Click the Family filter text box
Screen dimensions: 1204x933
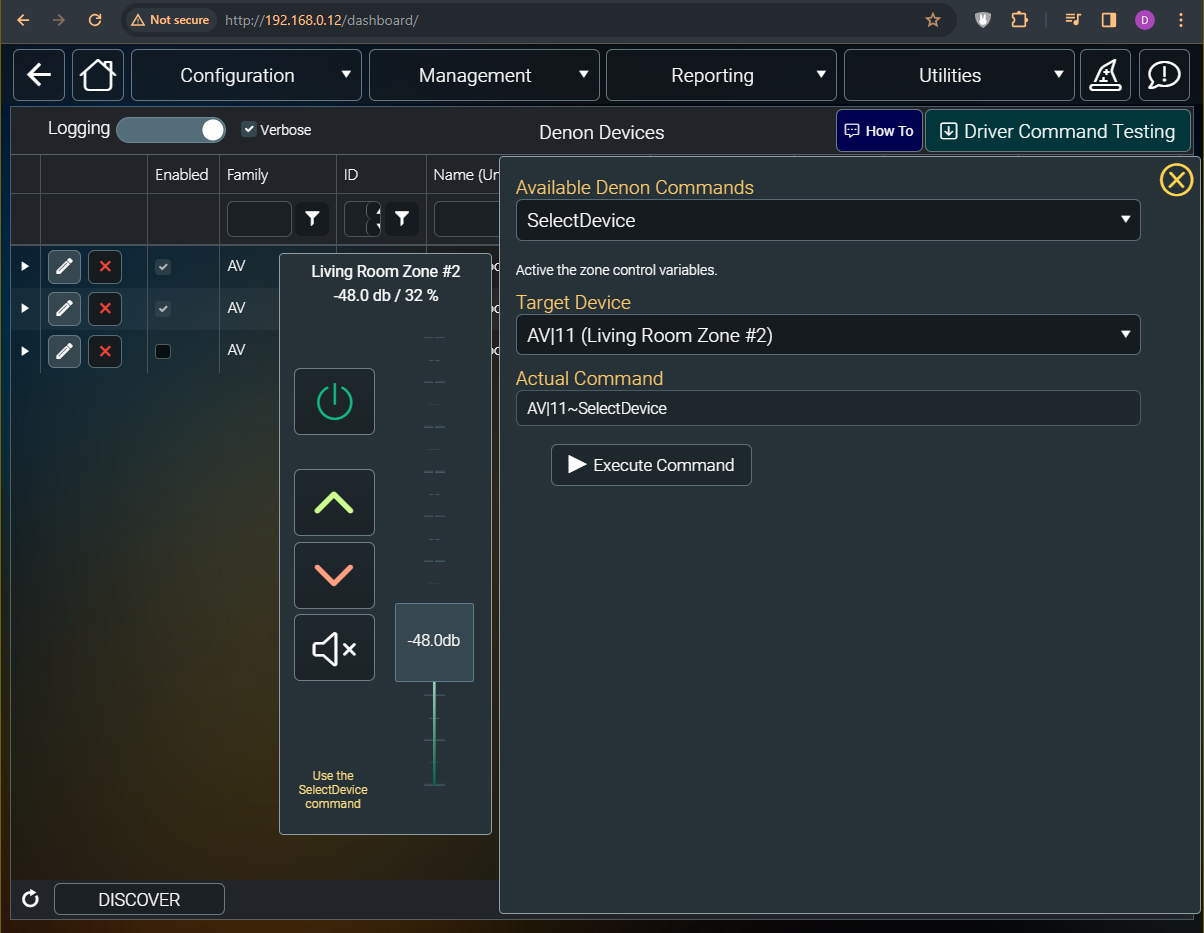pos(259,218)
